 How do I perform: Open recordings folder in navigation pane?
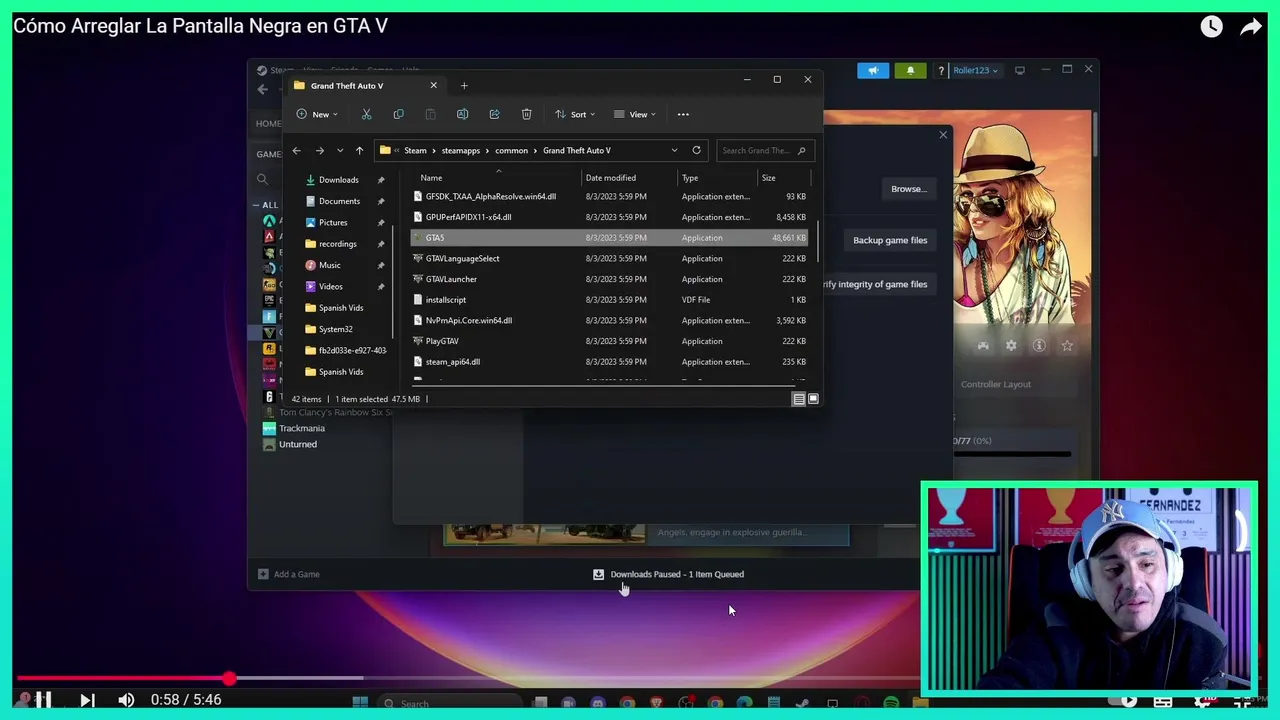pyautogui.click(x=337, y=244)
